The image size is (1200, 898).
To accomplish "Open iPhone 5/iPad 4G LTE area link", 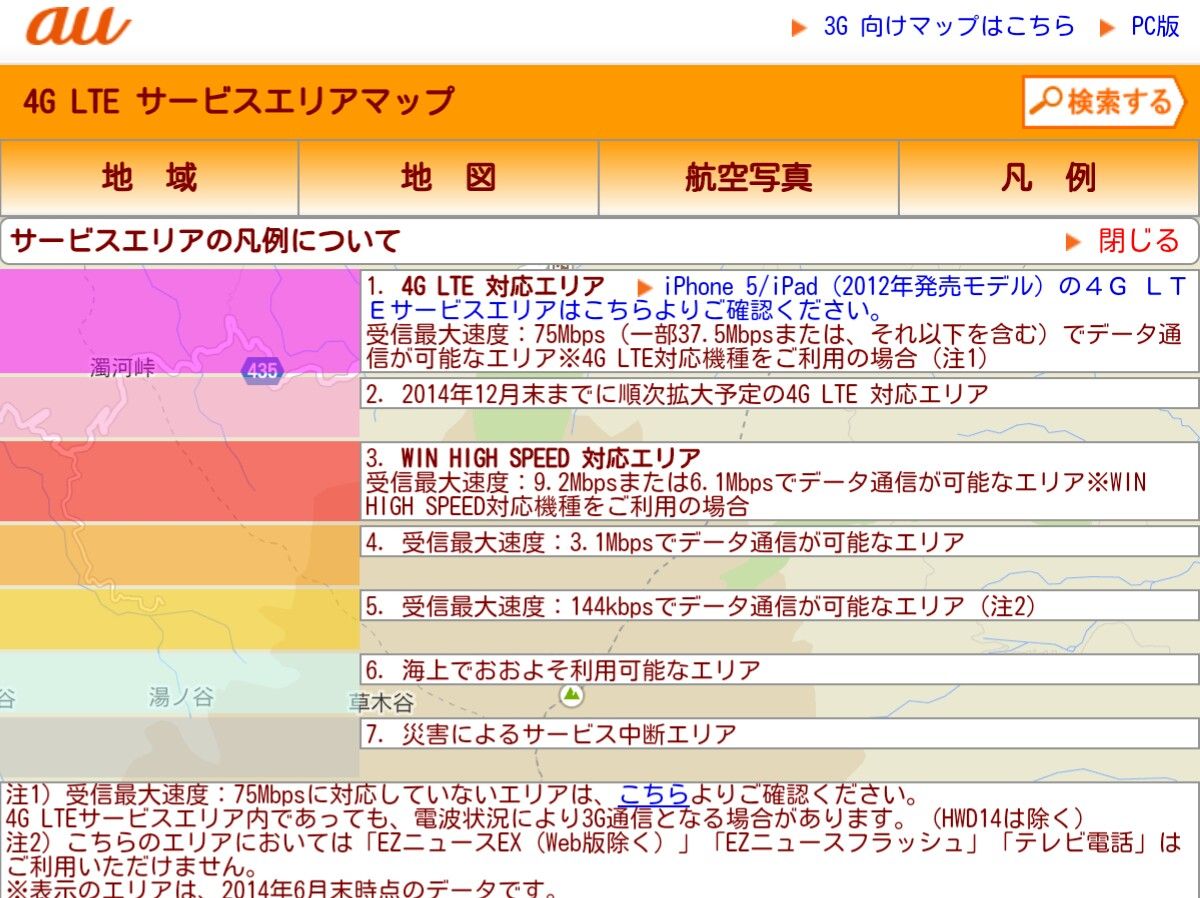I will [776, 297].
